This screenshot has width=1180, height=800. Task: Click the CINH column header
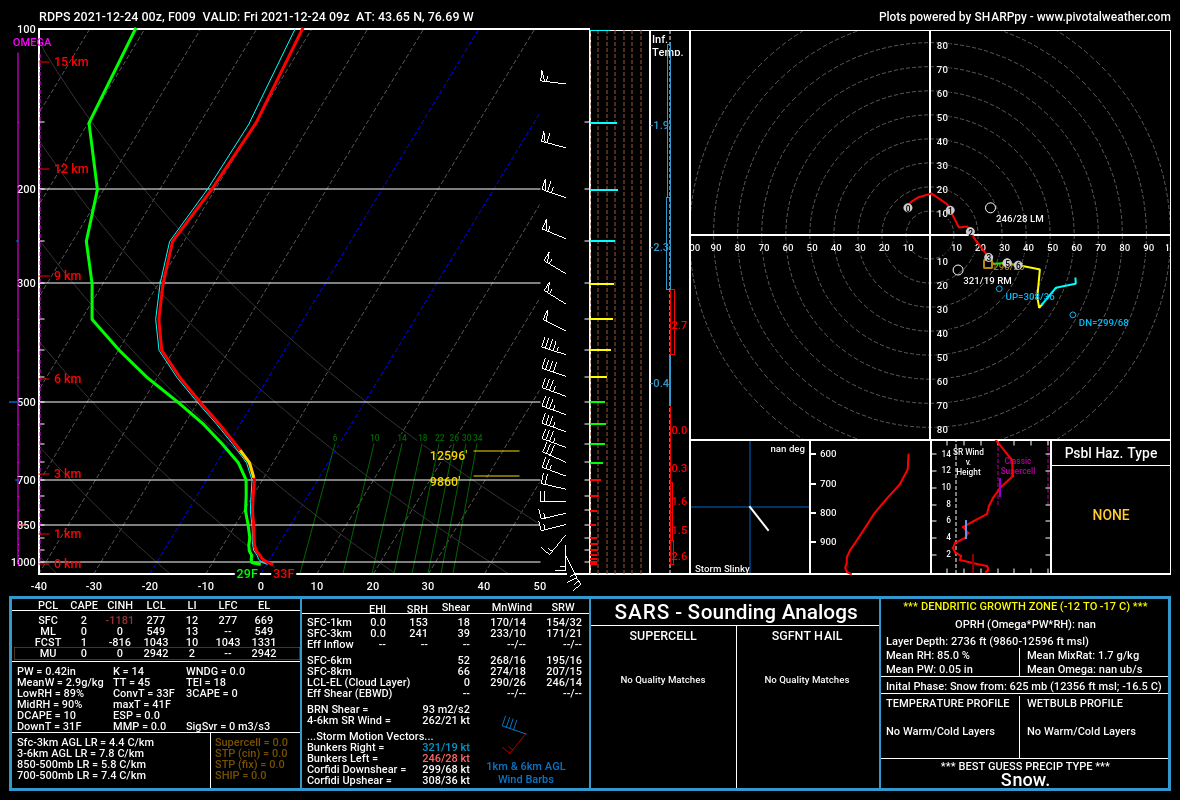point(120,605)
